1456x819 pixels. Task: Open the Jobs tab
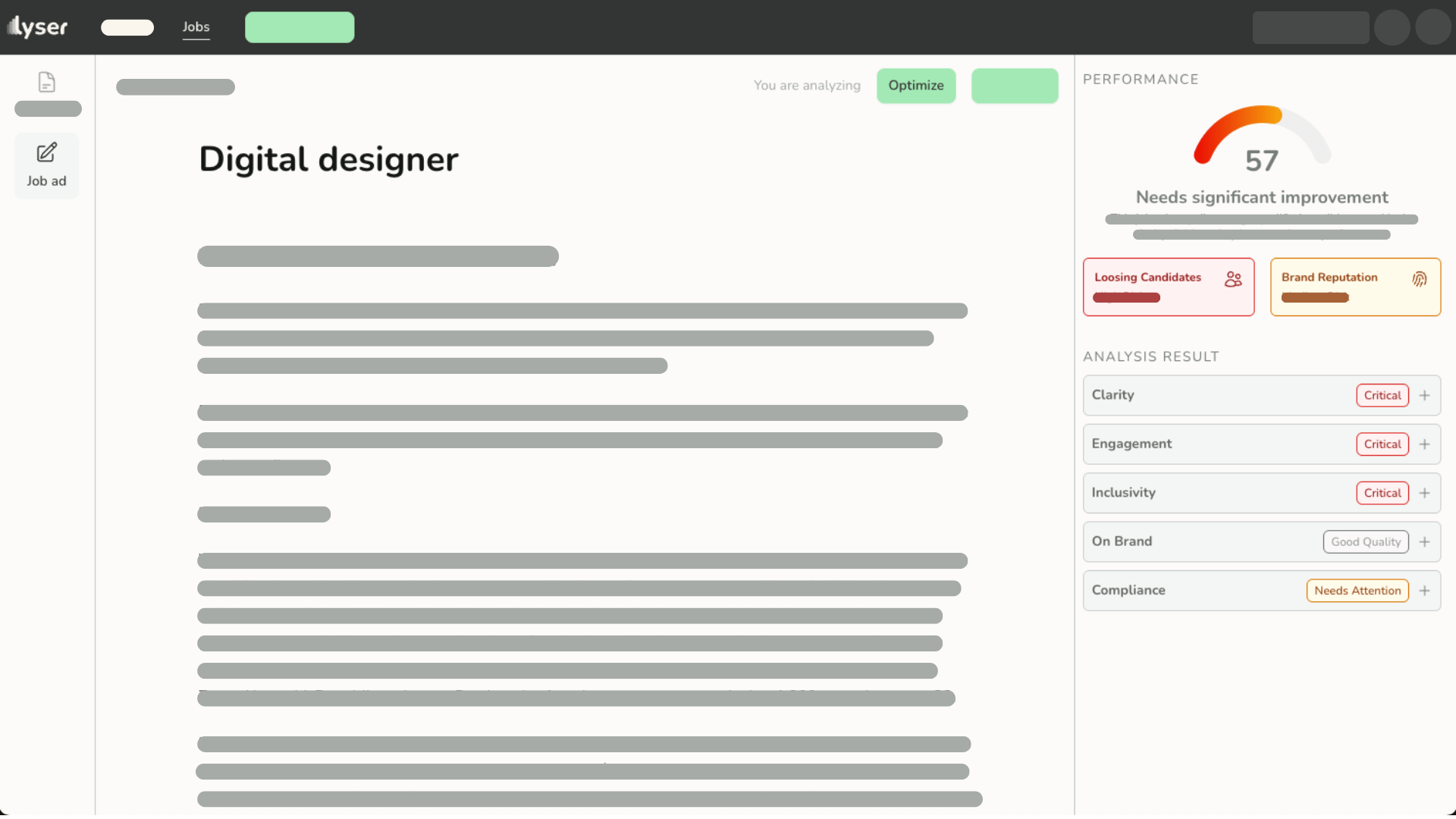click(196, 27)
